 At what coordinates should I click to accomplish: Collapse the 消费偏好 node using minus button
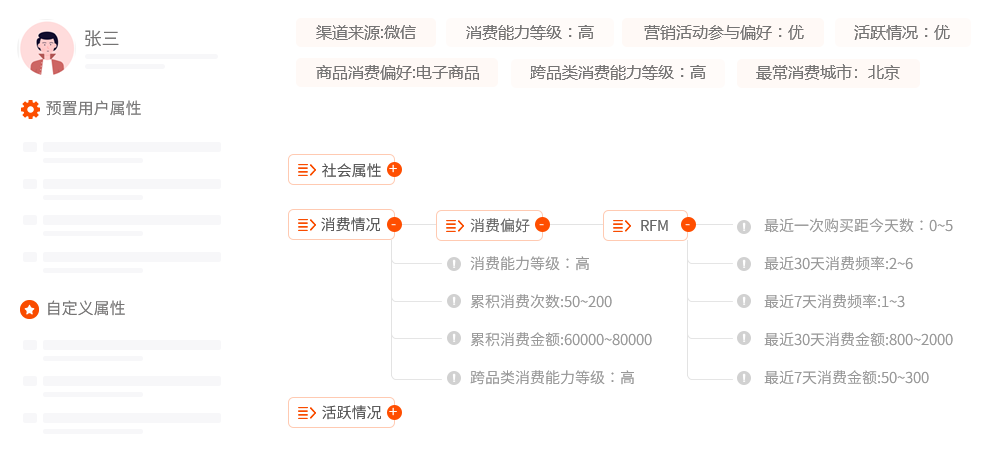(542, 225)
